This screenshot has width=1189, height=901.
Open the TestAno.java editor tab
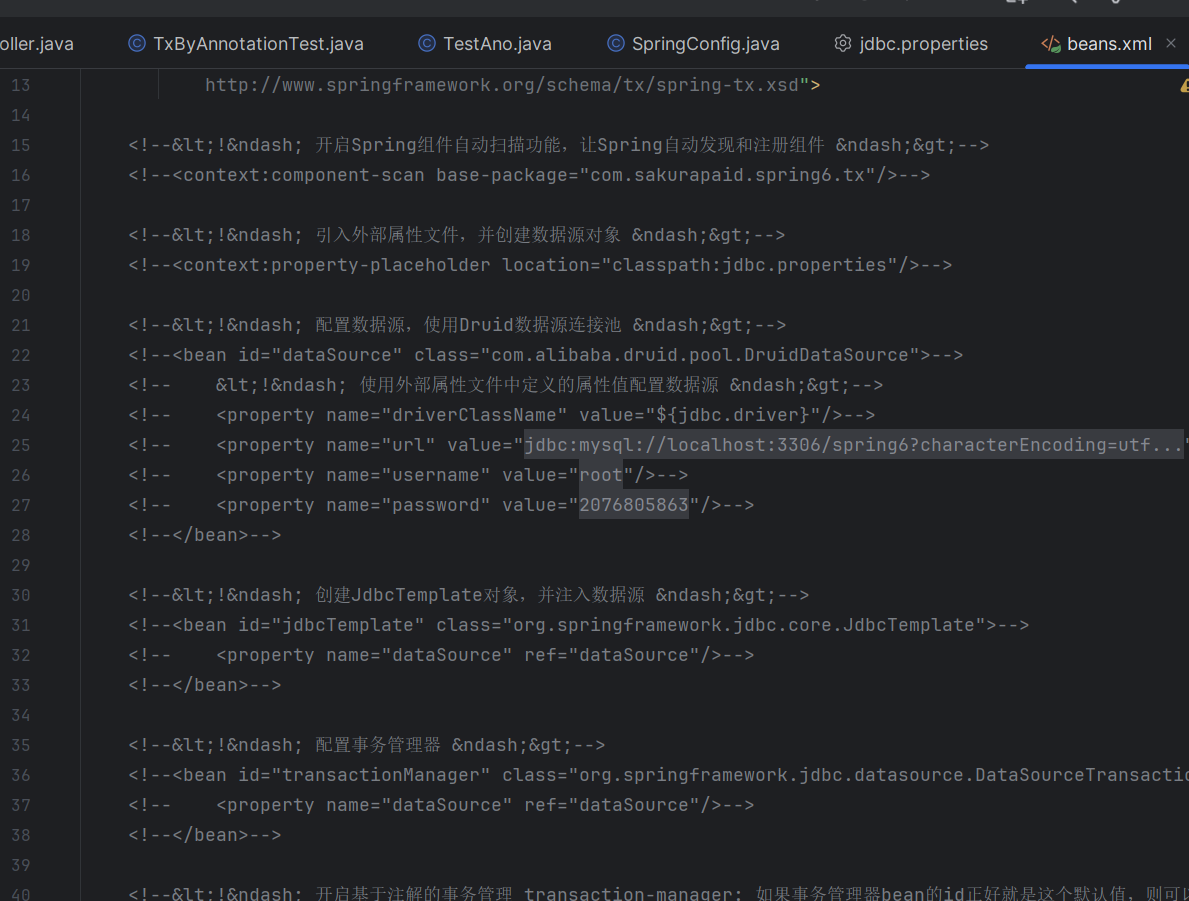click(x=485, y=44)
